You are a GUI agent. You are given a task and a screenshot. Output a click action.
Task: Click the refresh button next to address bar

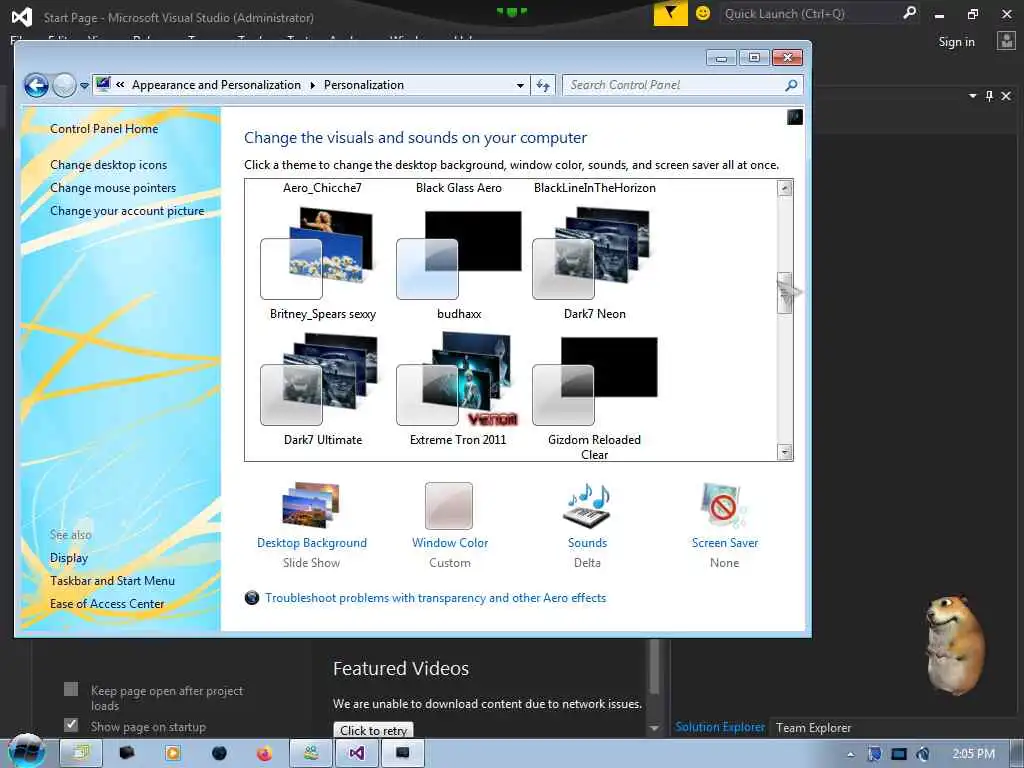point(543,86)
